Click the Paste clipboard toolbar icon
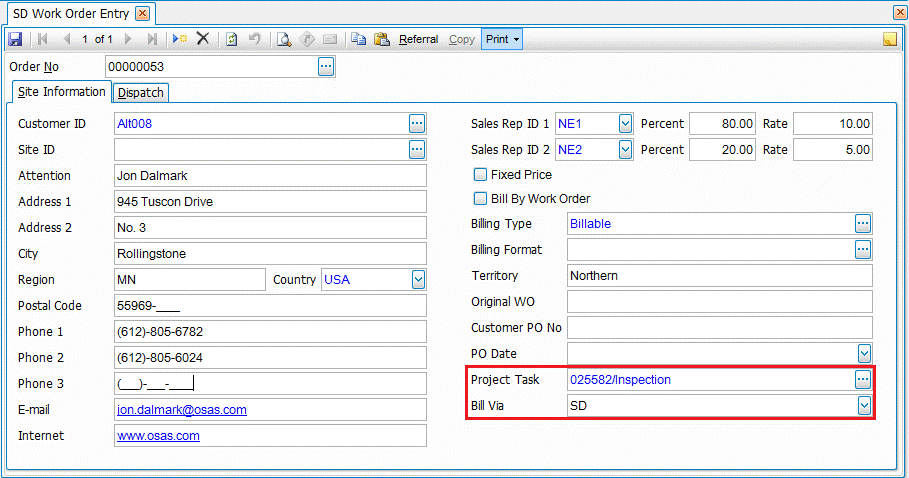This screenshot has height=478, width=909. (381, 39)
